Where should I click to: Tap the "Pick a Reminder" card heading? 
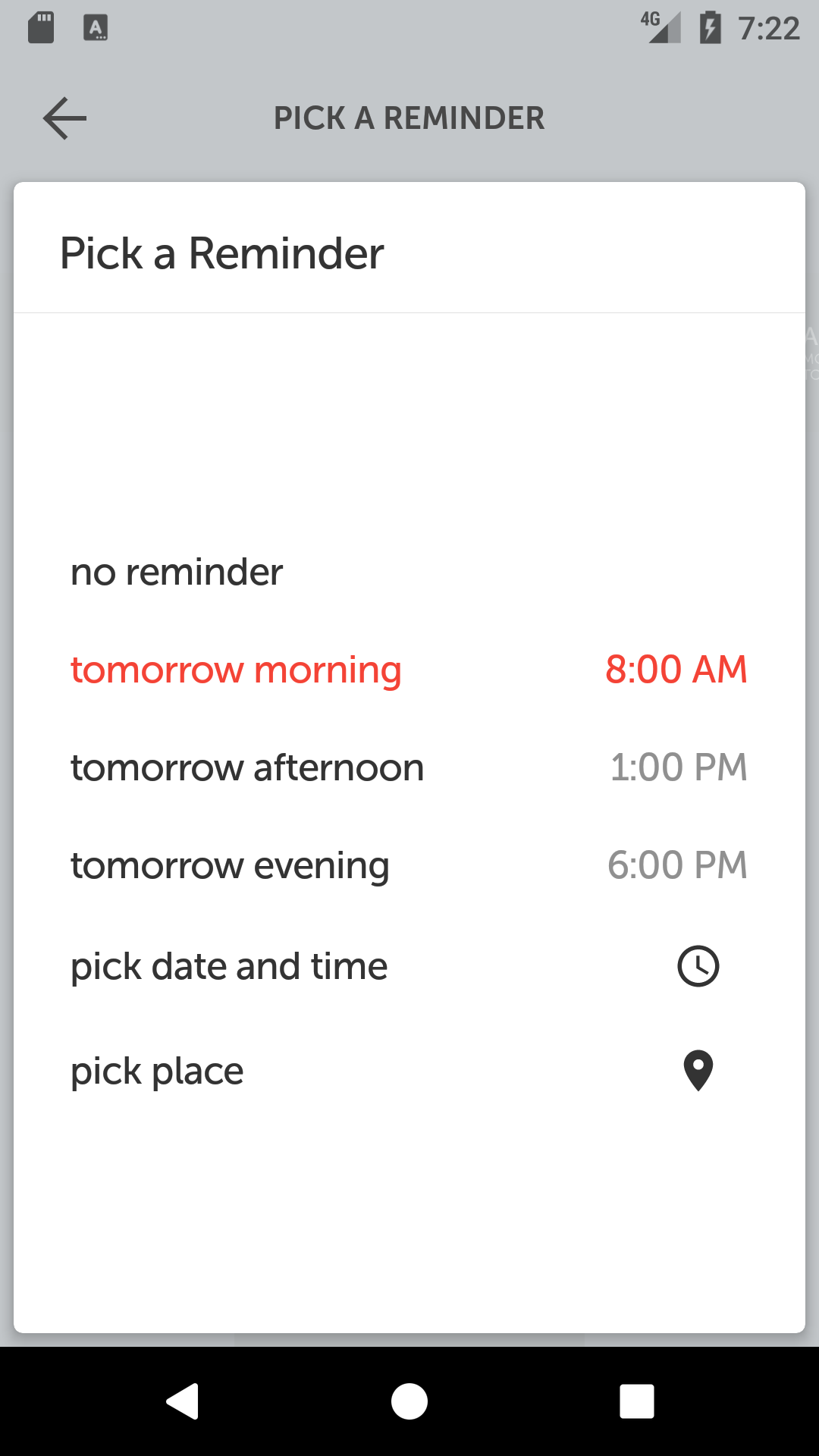(221, 253)
